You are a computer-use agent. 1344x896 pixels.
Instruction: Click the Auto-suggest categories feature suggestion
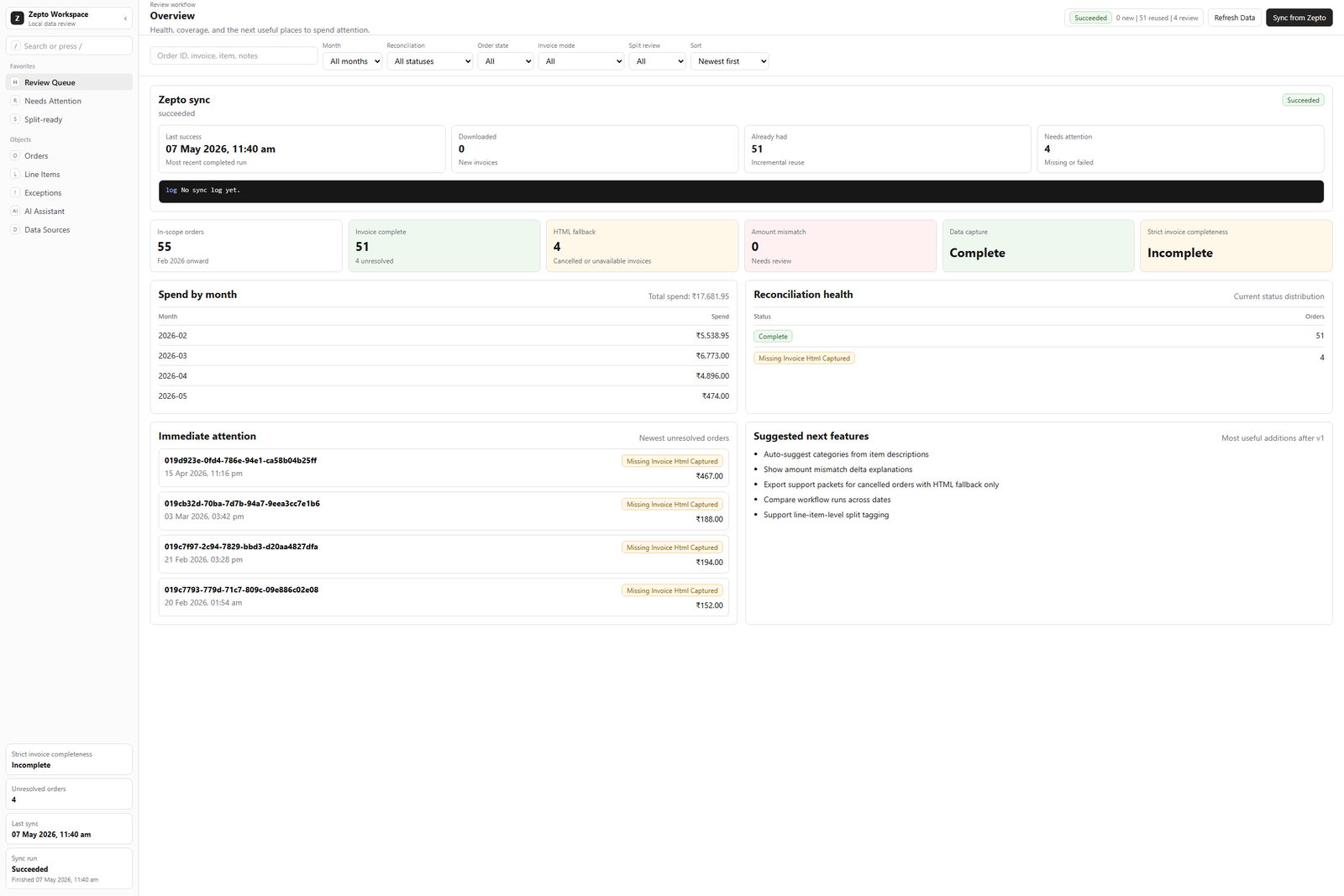(x=846, y=454)
